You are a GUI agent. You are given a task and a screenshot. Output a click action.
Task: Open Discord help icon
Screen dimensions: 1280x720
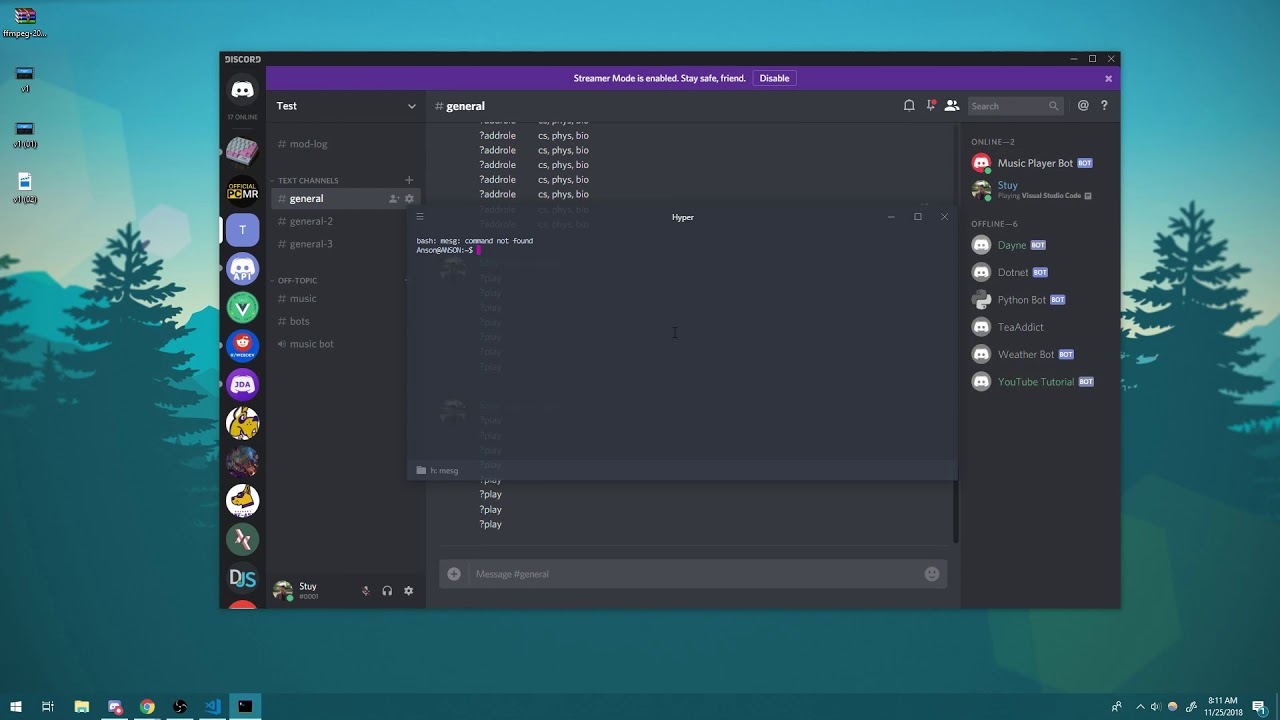click(1104, 106)
